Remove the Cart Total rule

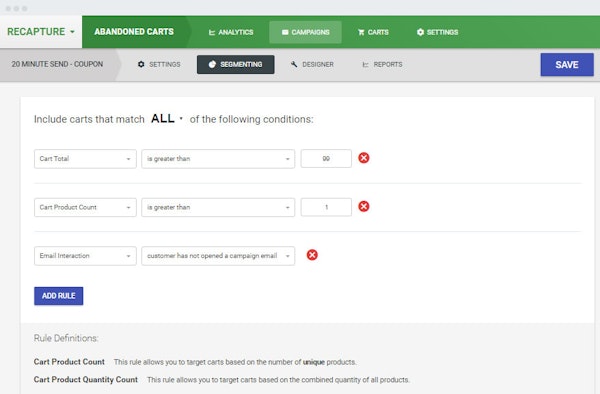pyautogui.click(x=364, y=158)
